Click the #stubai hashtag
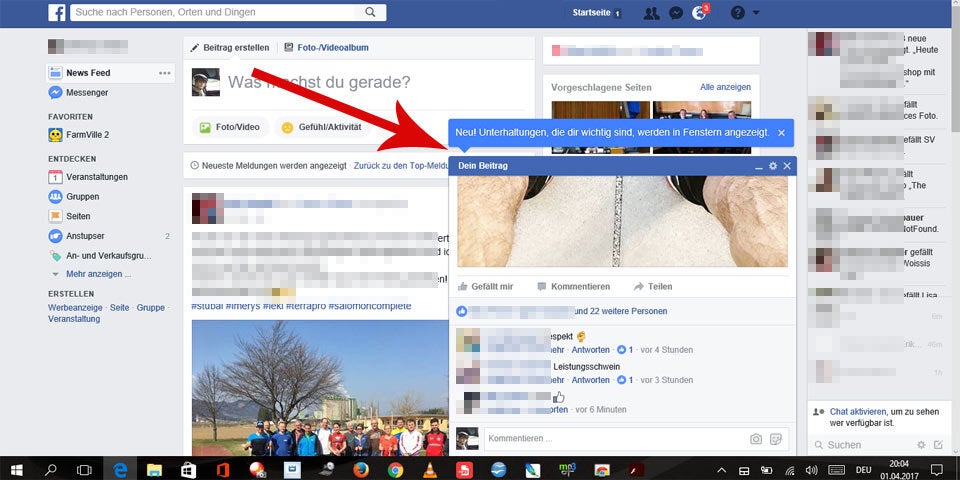 (207, 306)
